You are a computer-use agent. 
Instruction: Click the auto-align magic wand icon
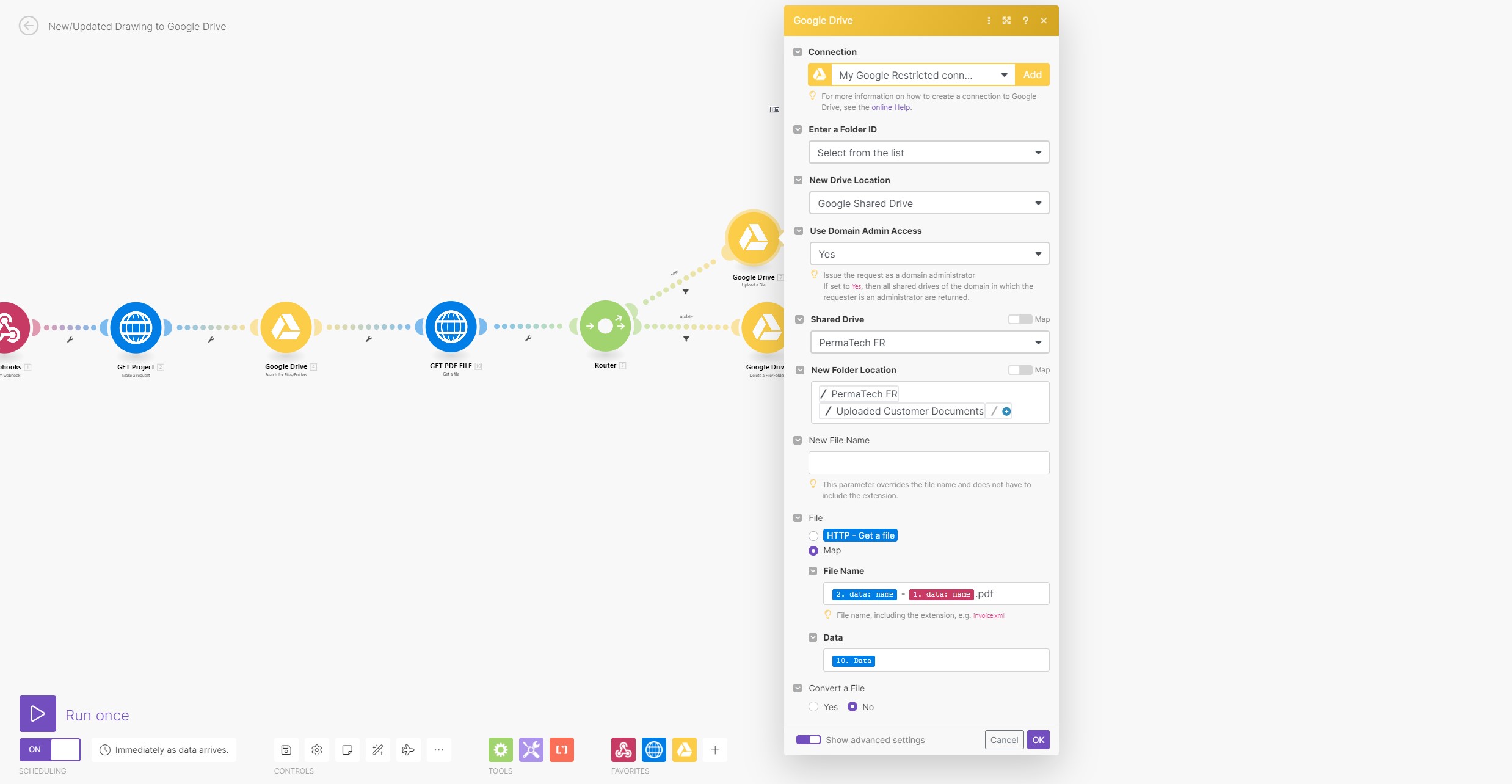377,750
